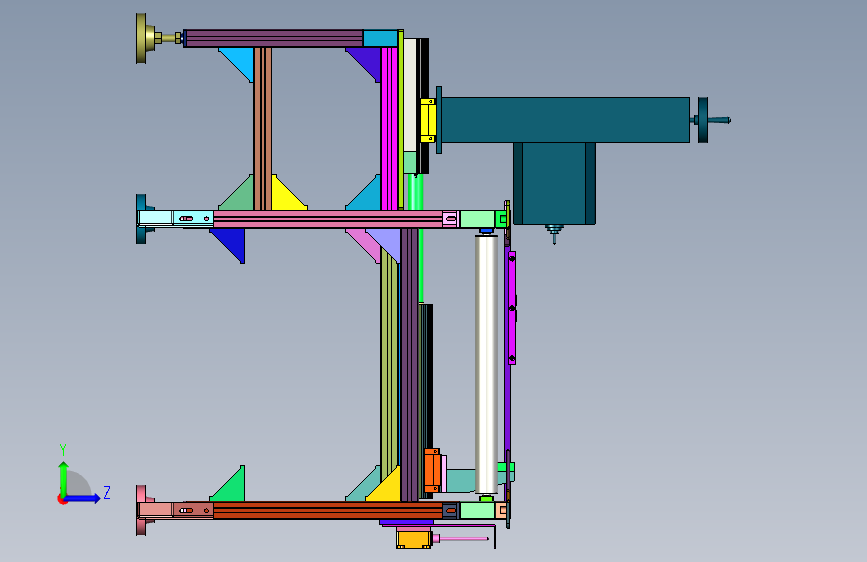This screenshot has height=562, width=867.
Task: Select the brown vertical extrusion
Action: (x=263, y=128)
